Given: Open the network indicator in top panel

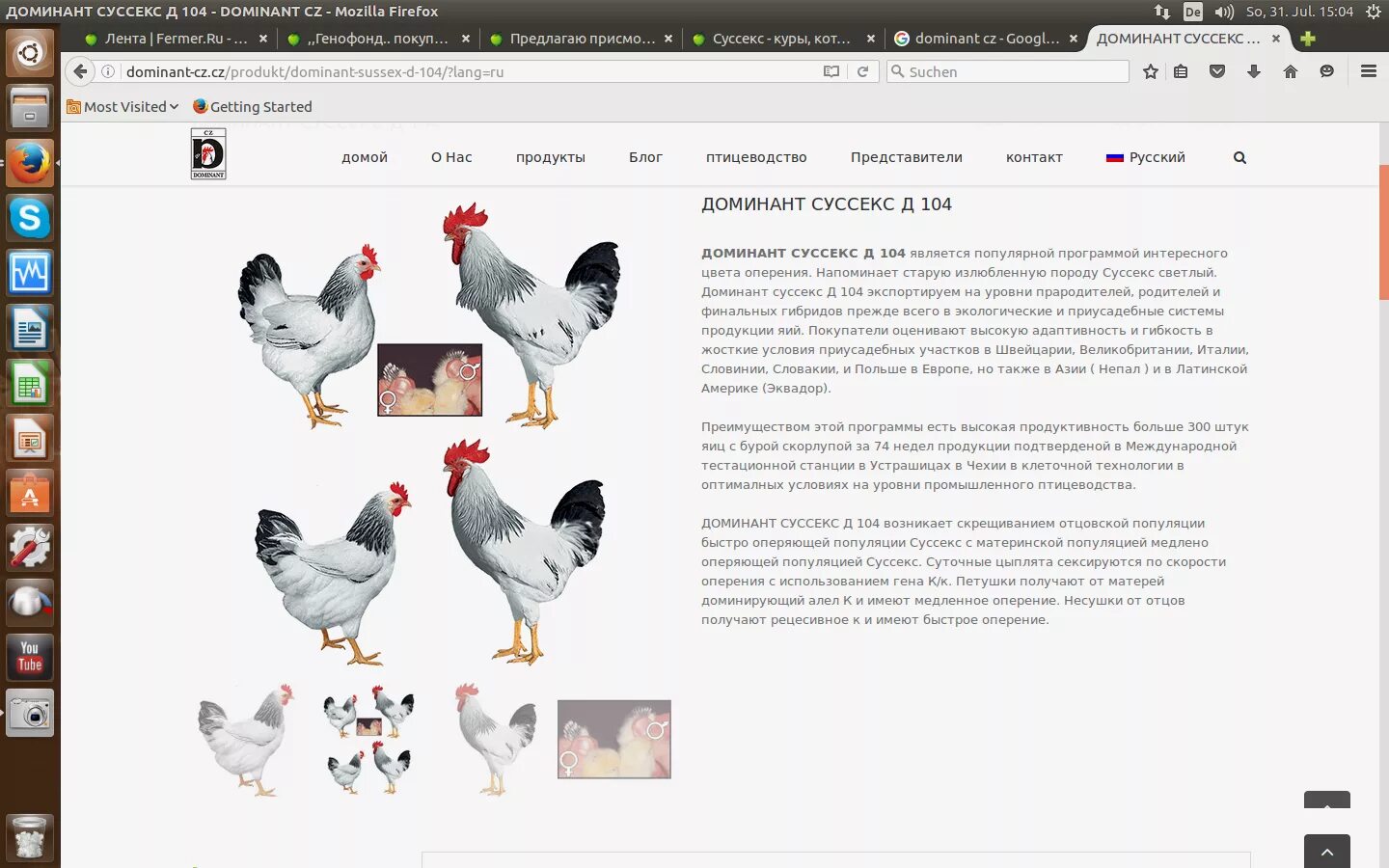Looking at the screenshot, I should pos(1162,12).
